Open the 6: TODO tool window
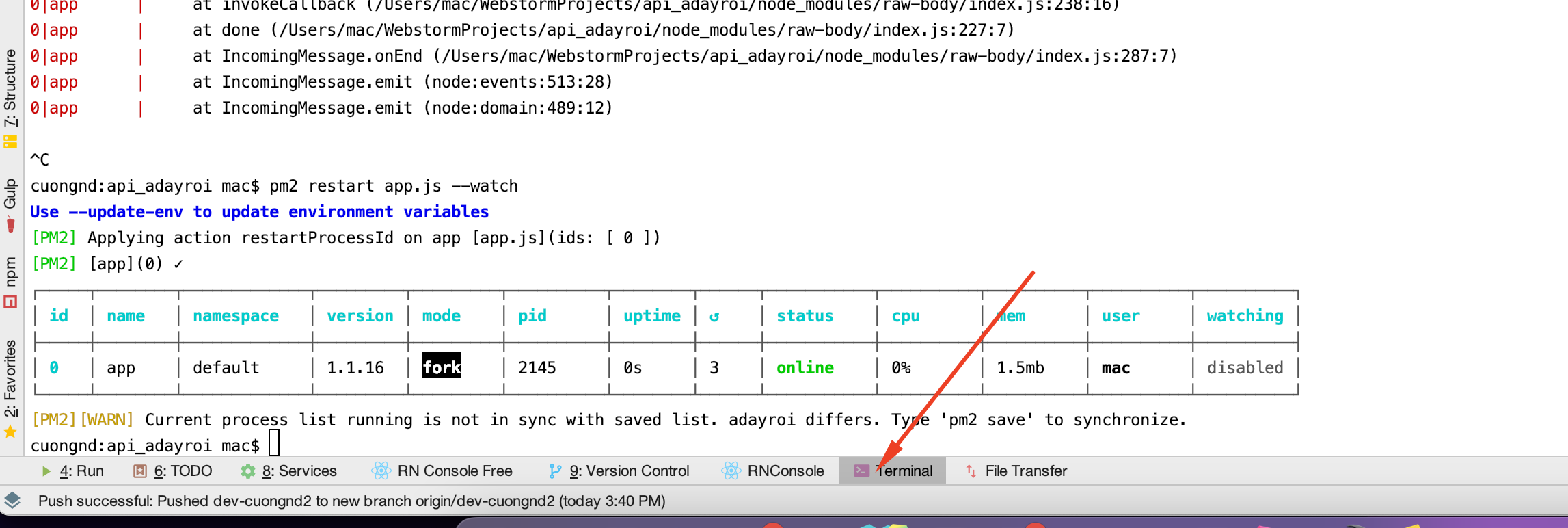Screen dimensions: 1568x528 173,471
